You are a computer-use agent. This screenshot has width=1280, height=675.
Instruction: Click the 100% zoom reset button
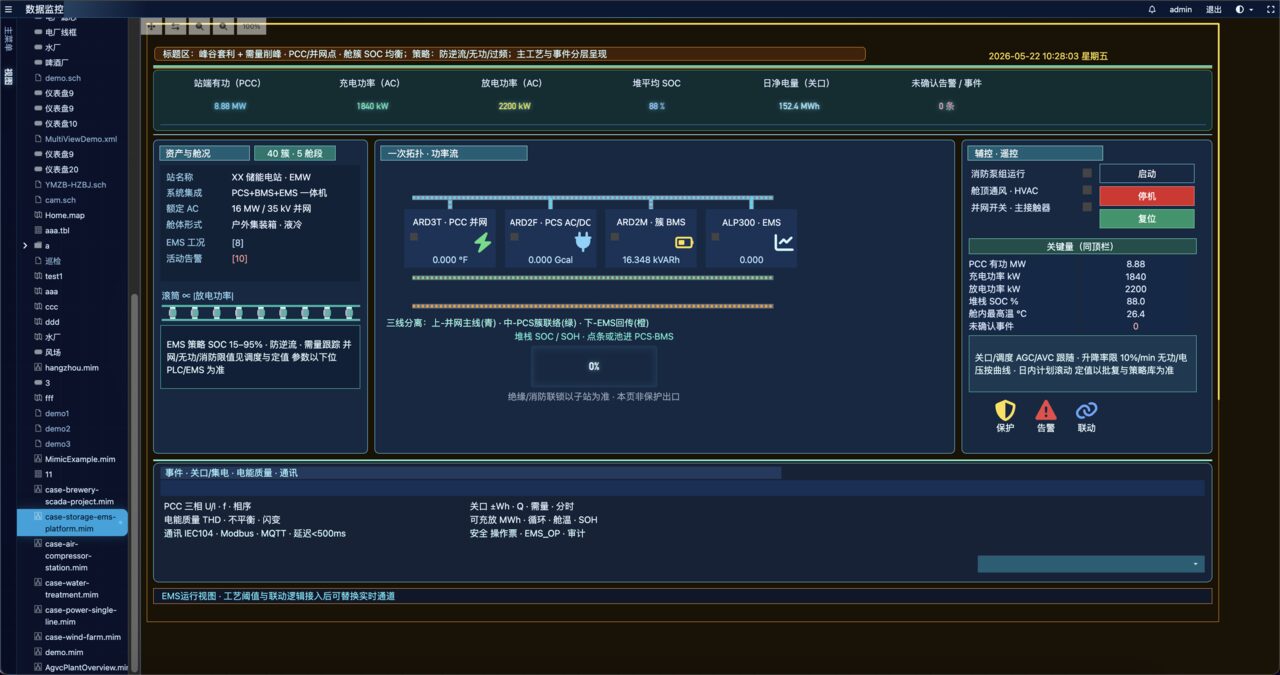click(x=251, y=27)
